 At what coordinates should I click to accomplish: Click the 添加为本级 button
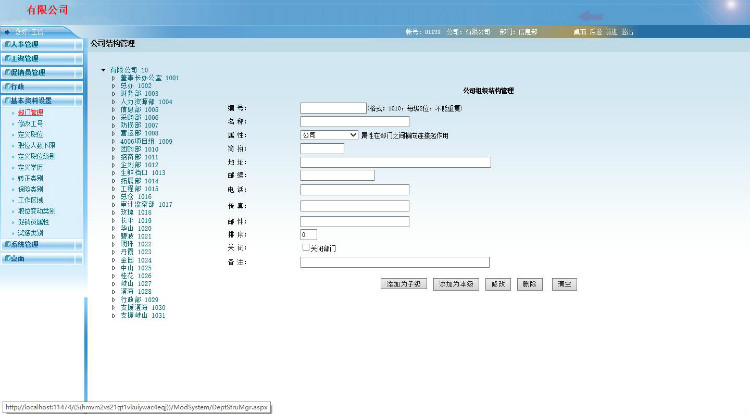456,284
